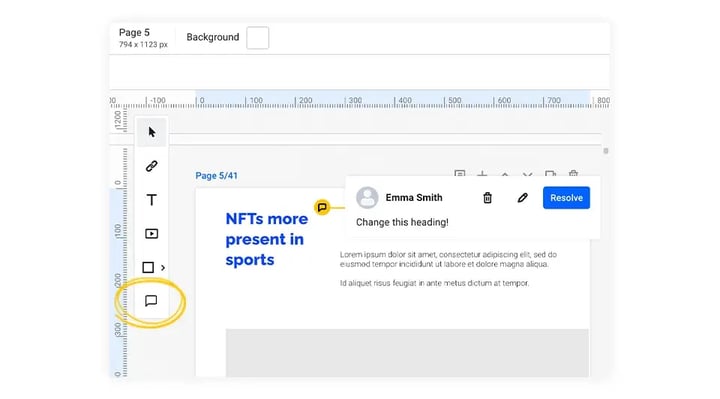Click the move page down arrow icon
Viewport: 720px width, 399px height.
(527, 174)
